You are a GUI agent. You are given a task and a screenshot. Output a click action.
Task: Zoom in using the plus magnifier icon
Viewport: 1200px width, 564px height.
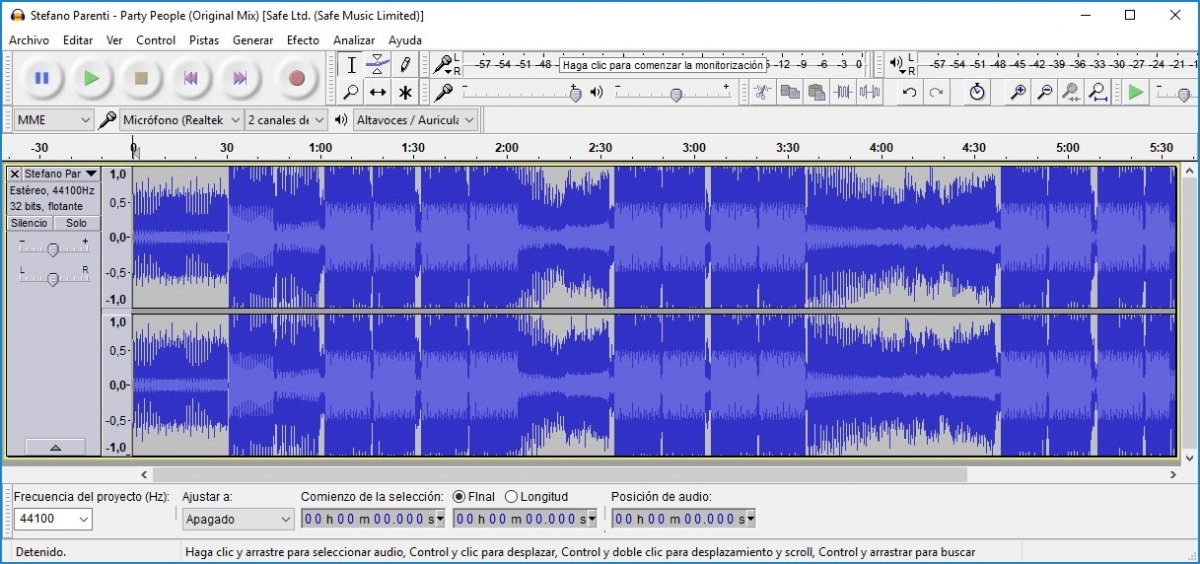[1018, 92]
